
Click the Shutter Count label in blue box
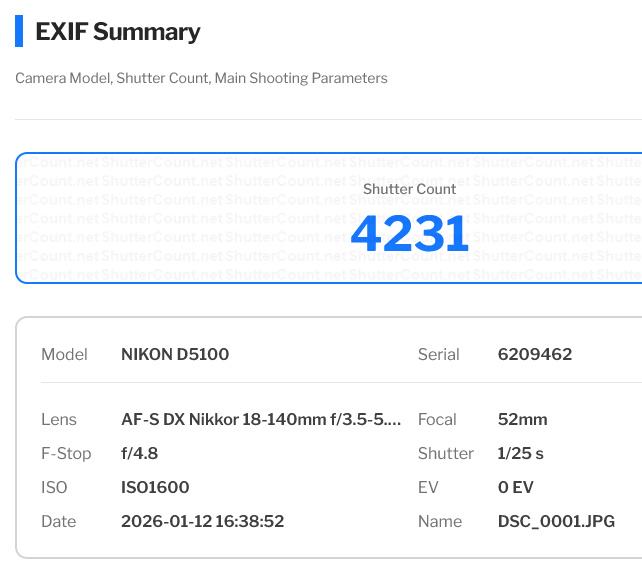409,189
